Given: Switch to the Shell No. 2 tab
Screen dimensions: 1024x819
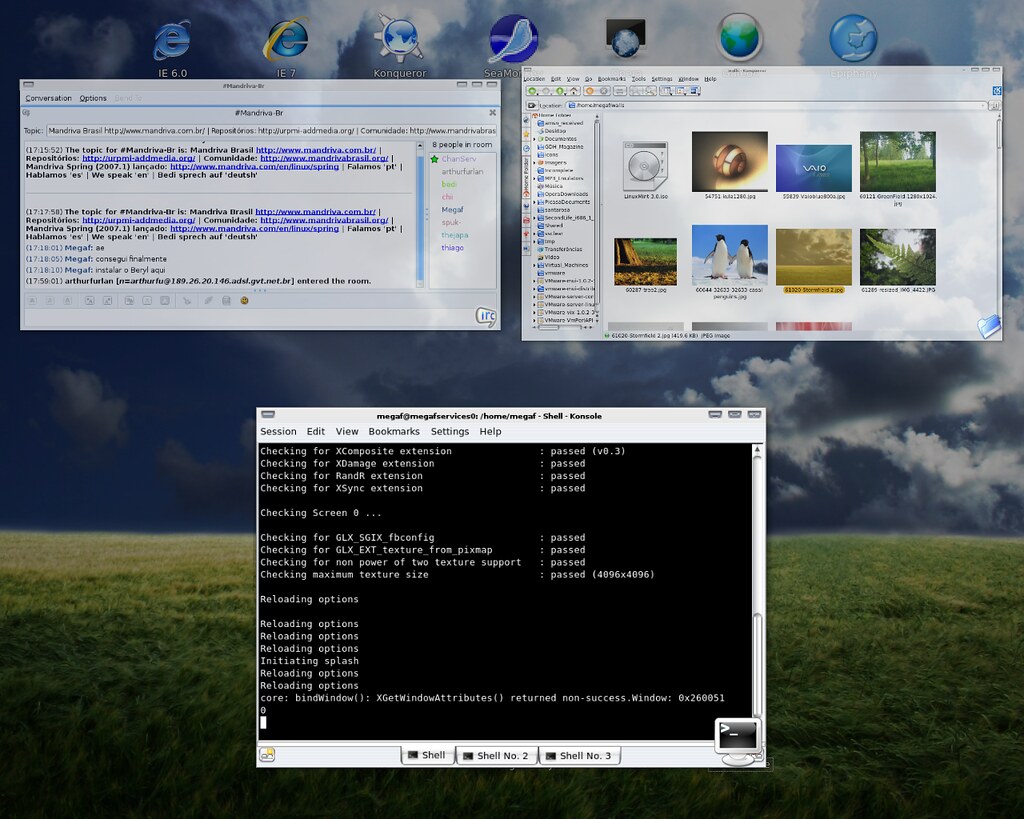Looking at the screenshot, I should pos(496,756).
